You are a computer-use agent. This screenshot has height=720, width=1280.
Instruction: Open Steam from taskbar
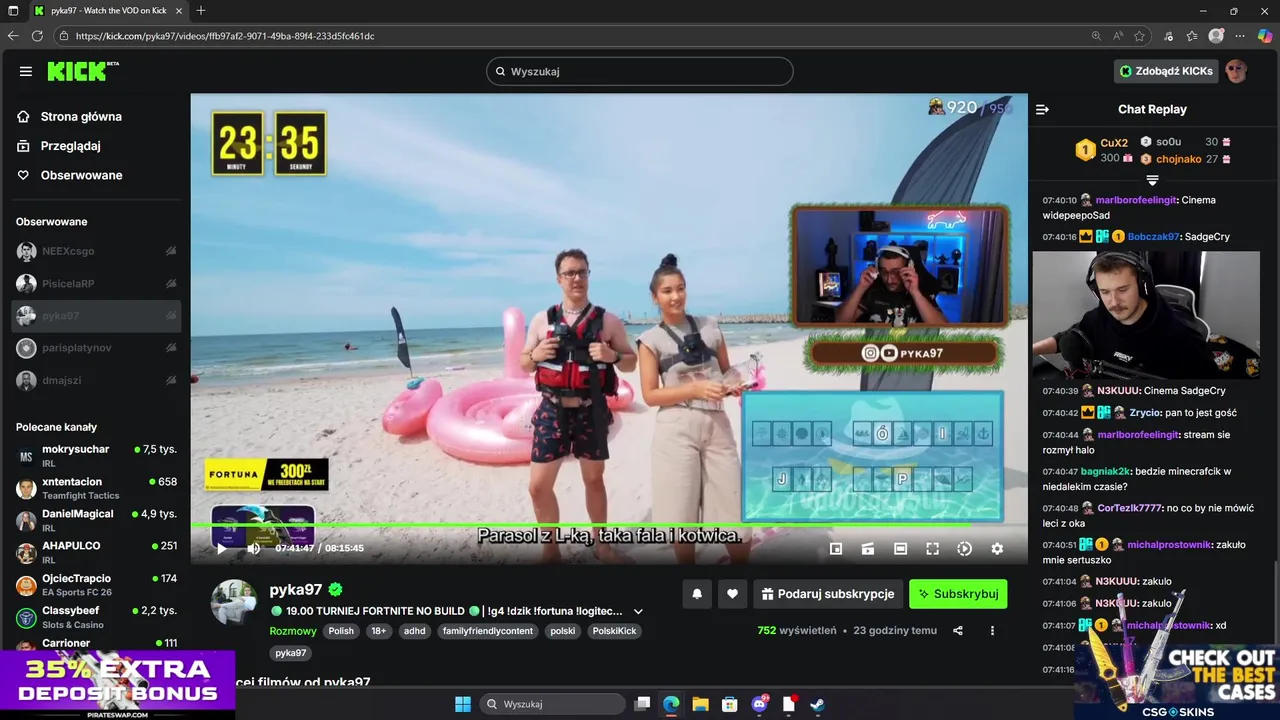tap(817, 704)
